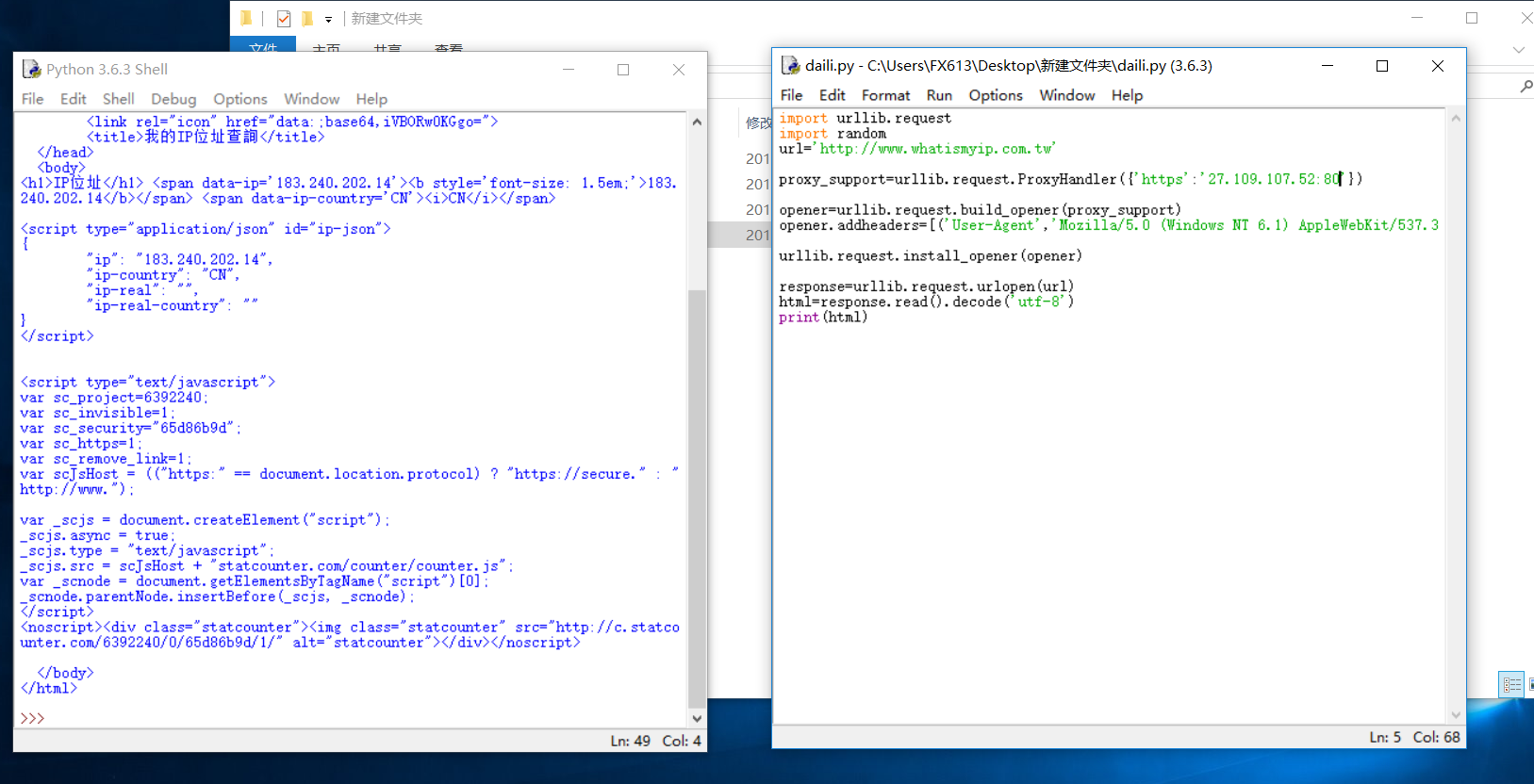Close the Python 3.6.3 Shell window
The width and height of the screenshot is (1534, 784).
[678, 70]
